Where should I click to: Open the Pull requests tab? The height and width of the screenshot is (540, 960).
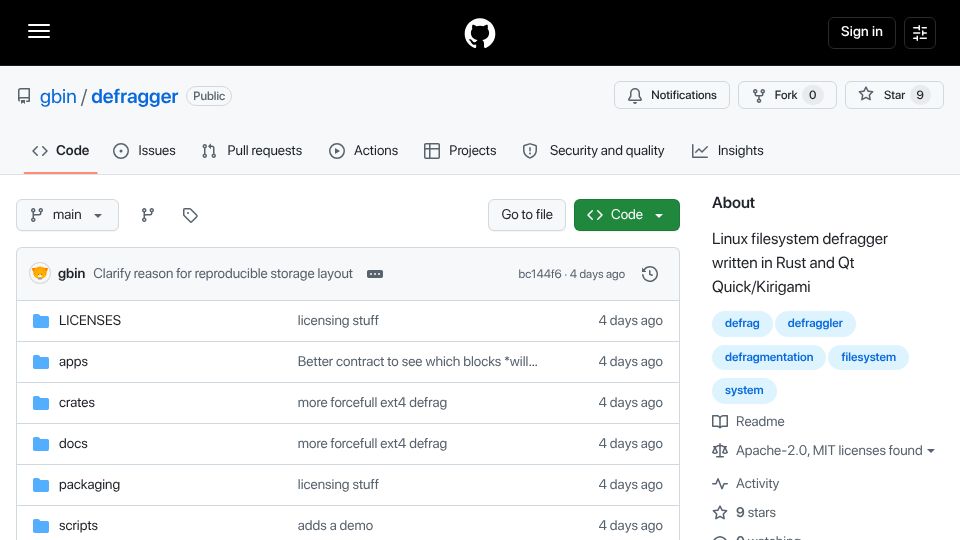(x=252, y=151)
